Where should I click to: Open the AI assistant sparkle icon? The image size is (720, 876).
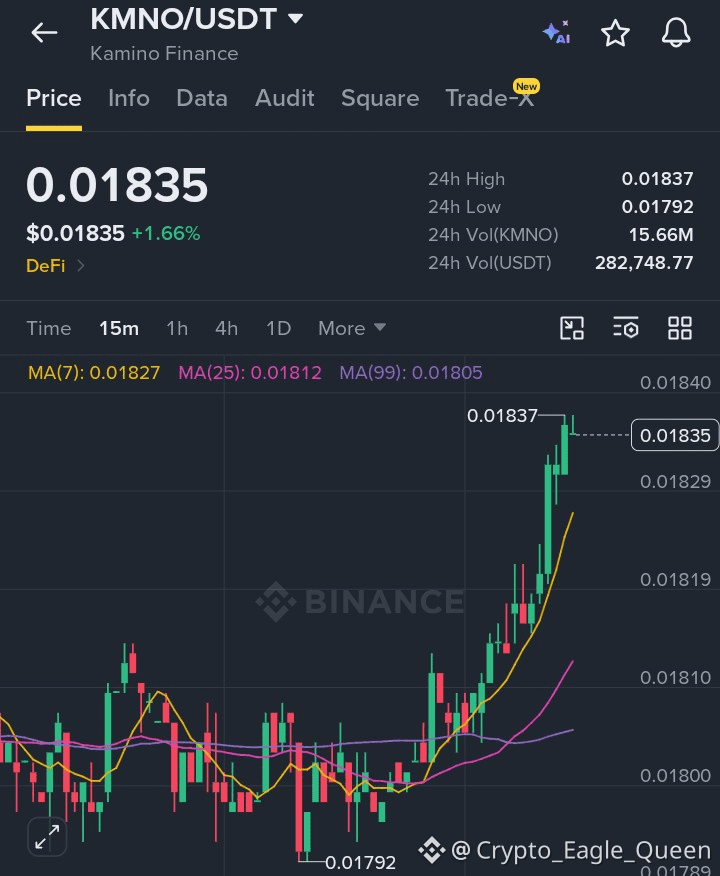click(556, 32)
